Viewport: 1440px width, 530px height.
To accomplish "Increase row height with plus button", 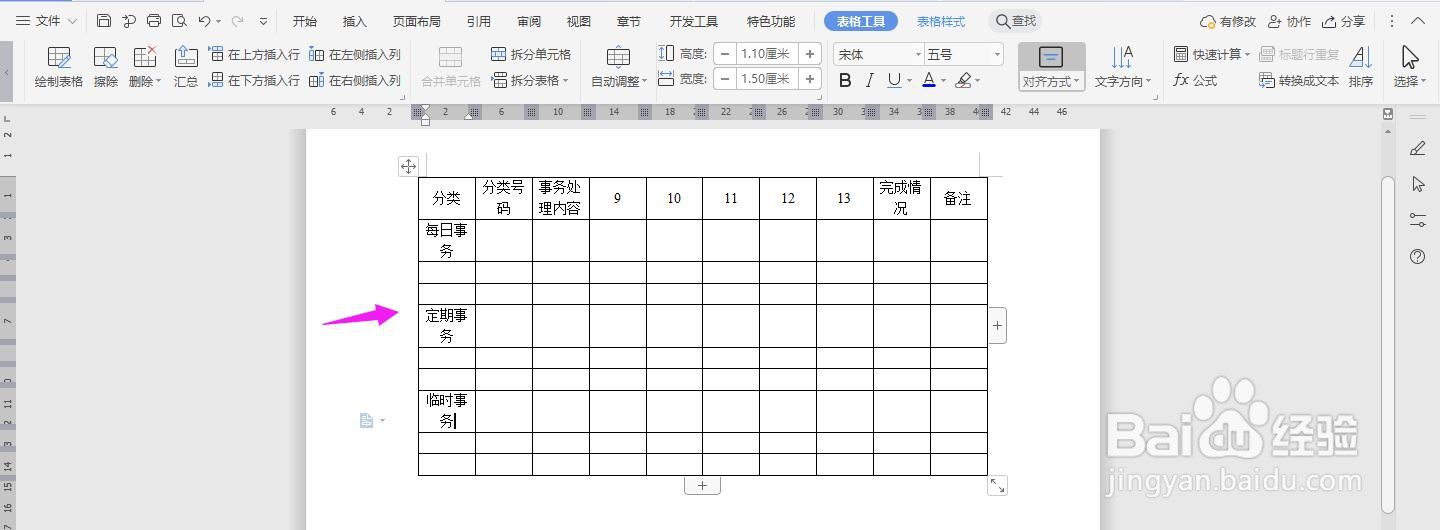I will [810, 54].
